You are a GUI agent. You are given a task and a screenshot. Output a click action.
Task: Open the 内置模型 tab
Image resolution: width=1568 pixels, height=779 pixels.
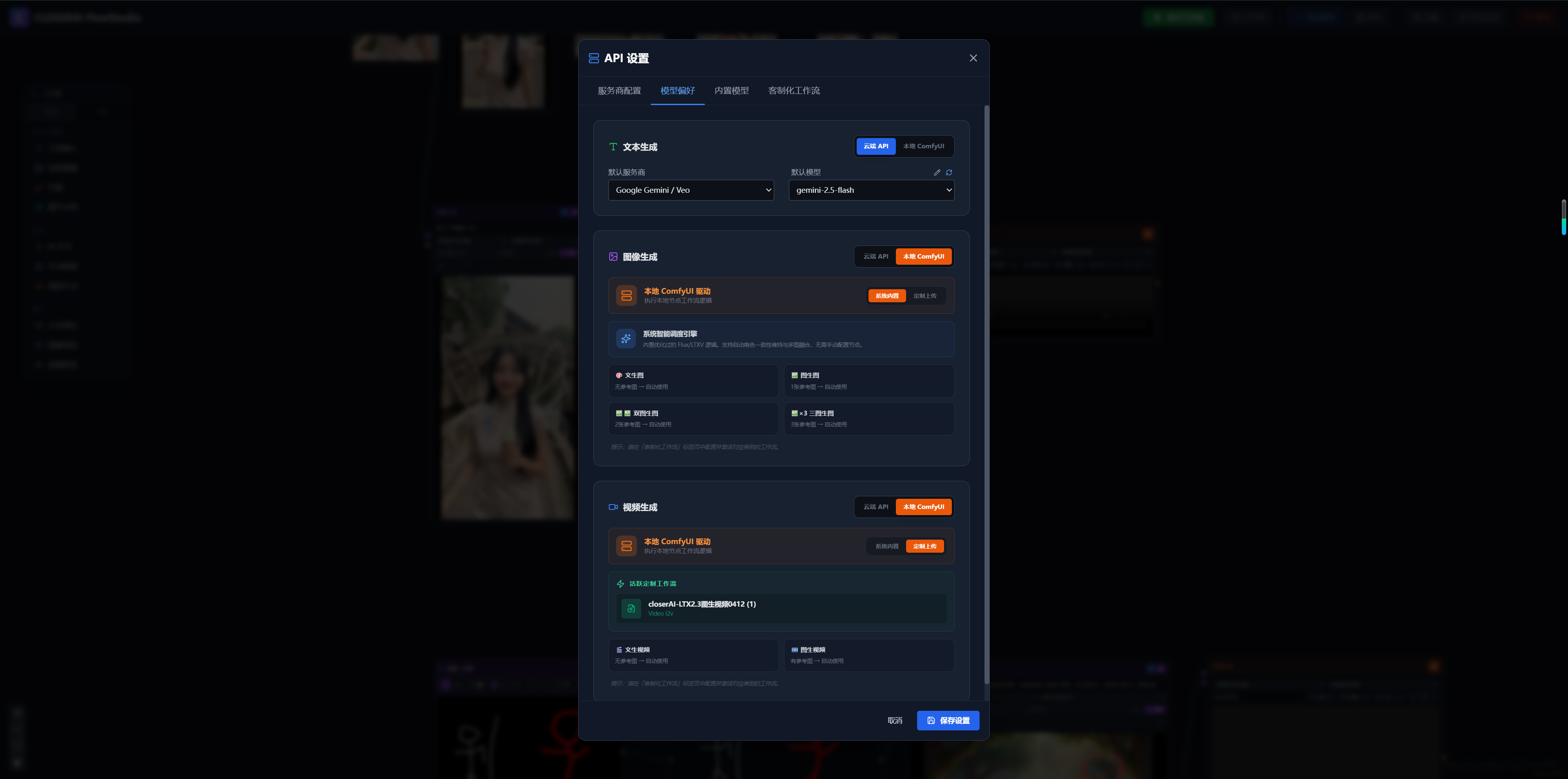pos(731,90)
